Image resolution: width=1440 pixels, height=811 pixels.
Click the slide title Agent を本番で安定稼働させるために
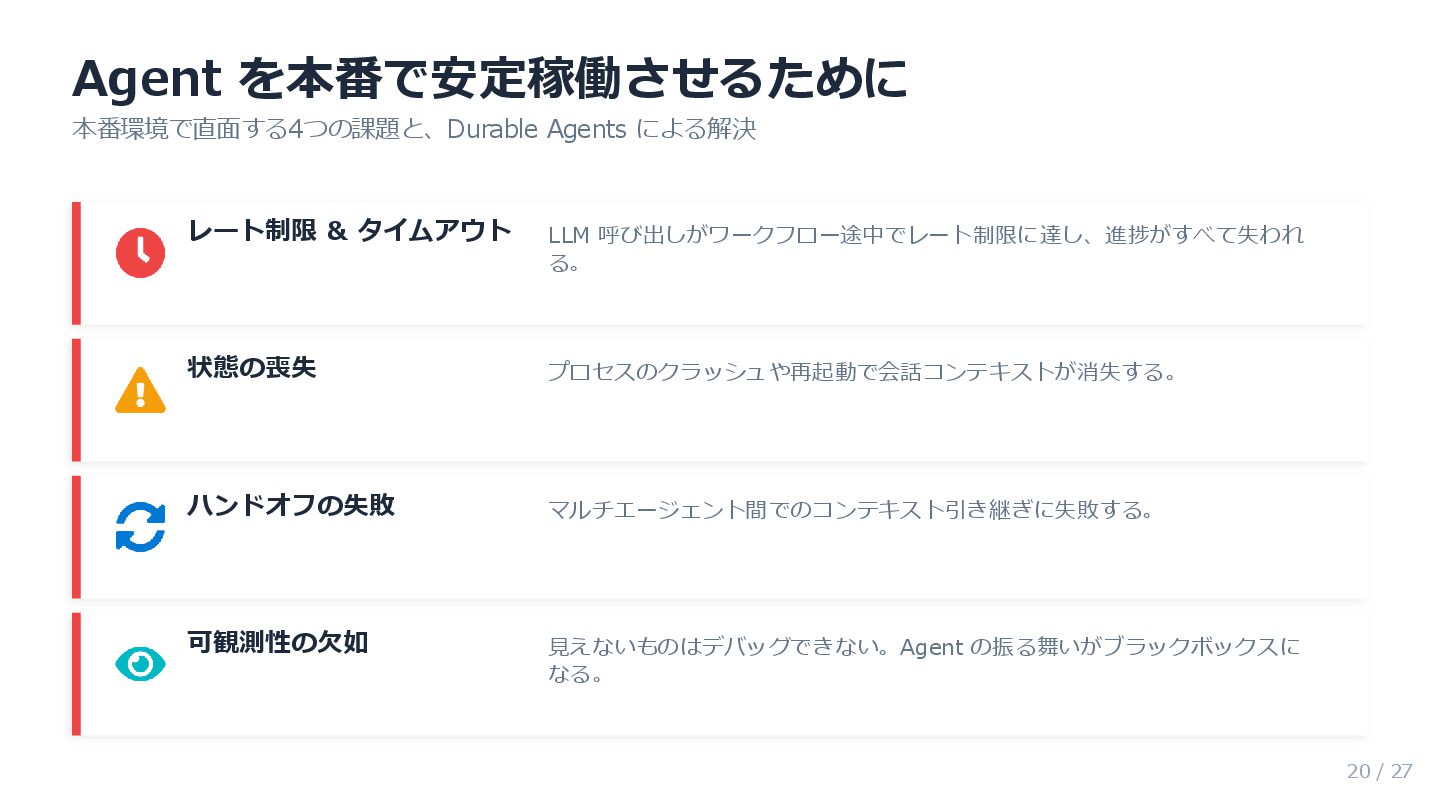click(489, 79)
